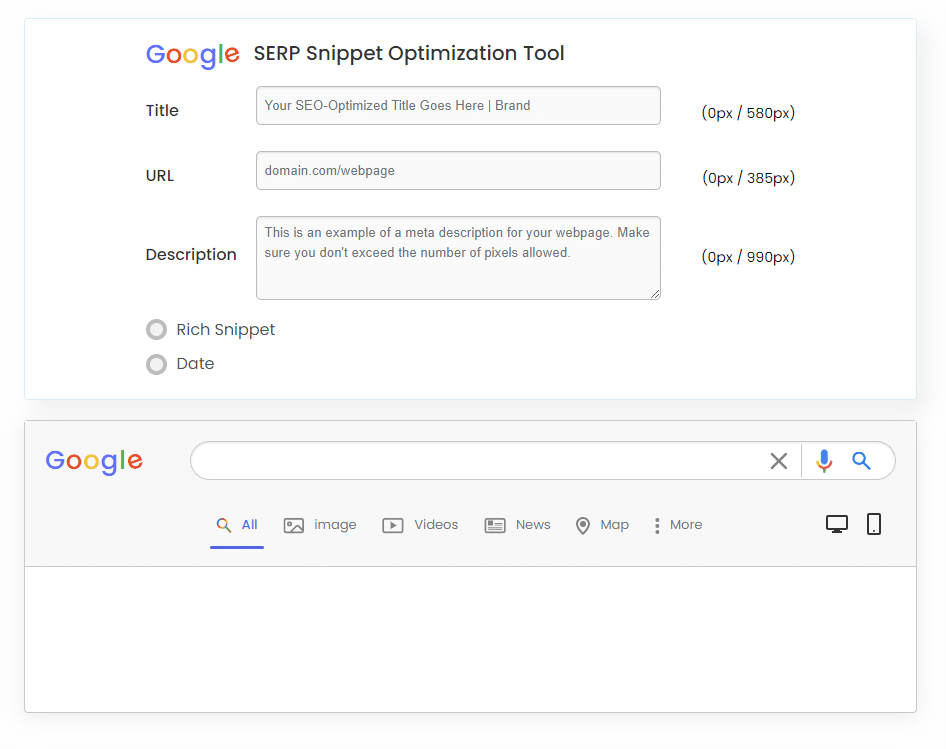Focus the Title input field

pyautogui.click(x=459, y=106)
